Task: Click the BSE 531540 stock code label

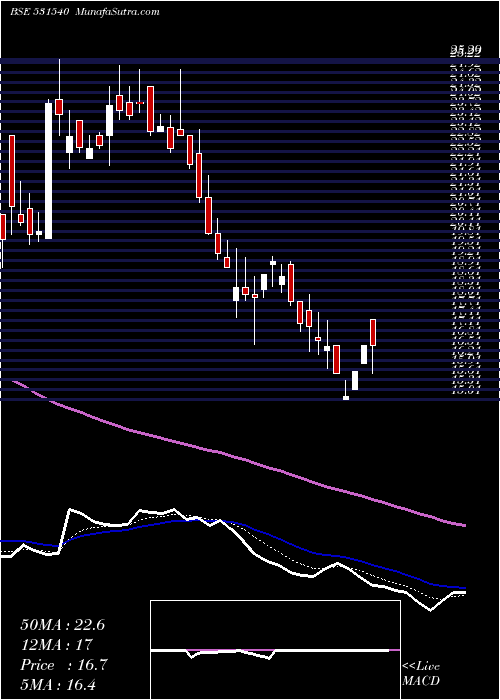Action: (x=39, y=12)
